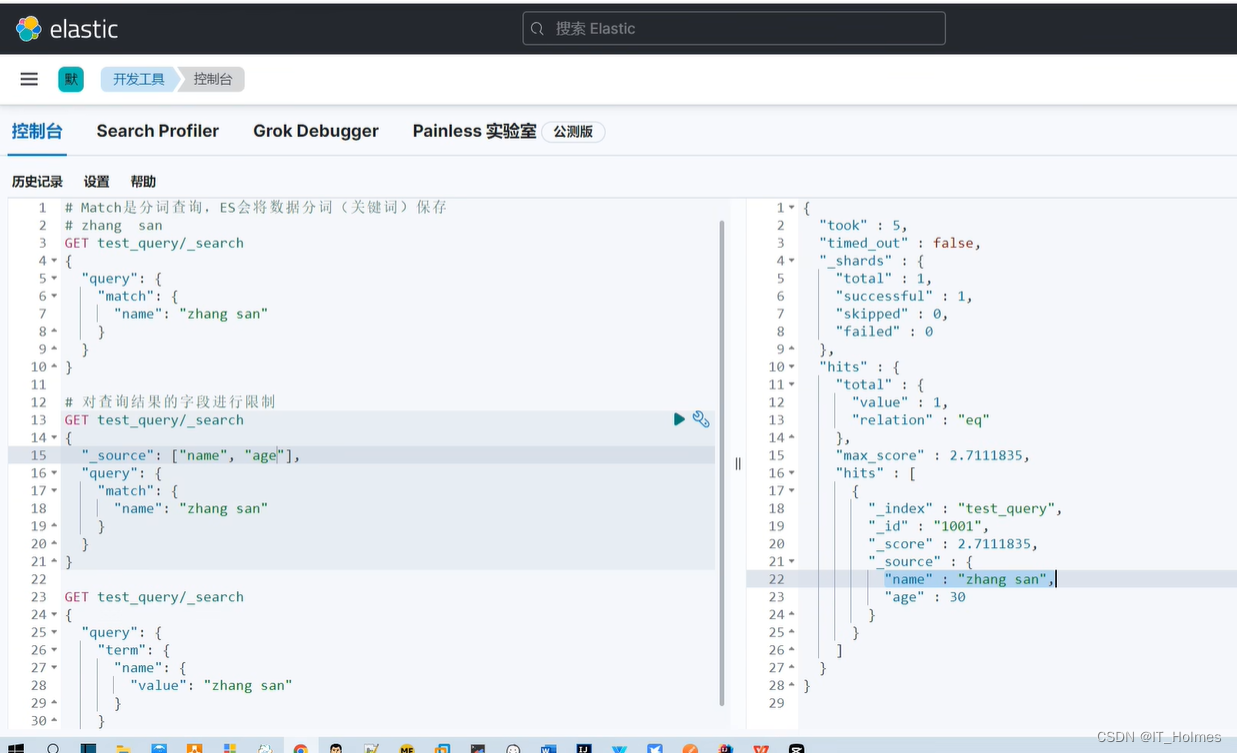The image size is (1237, 753).
Task: Click the comment "# 对查询结果的字段进行限制"
Action: coord(170,402)
